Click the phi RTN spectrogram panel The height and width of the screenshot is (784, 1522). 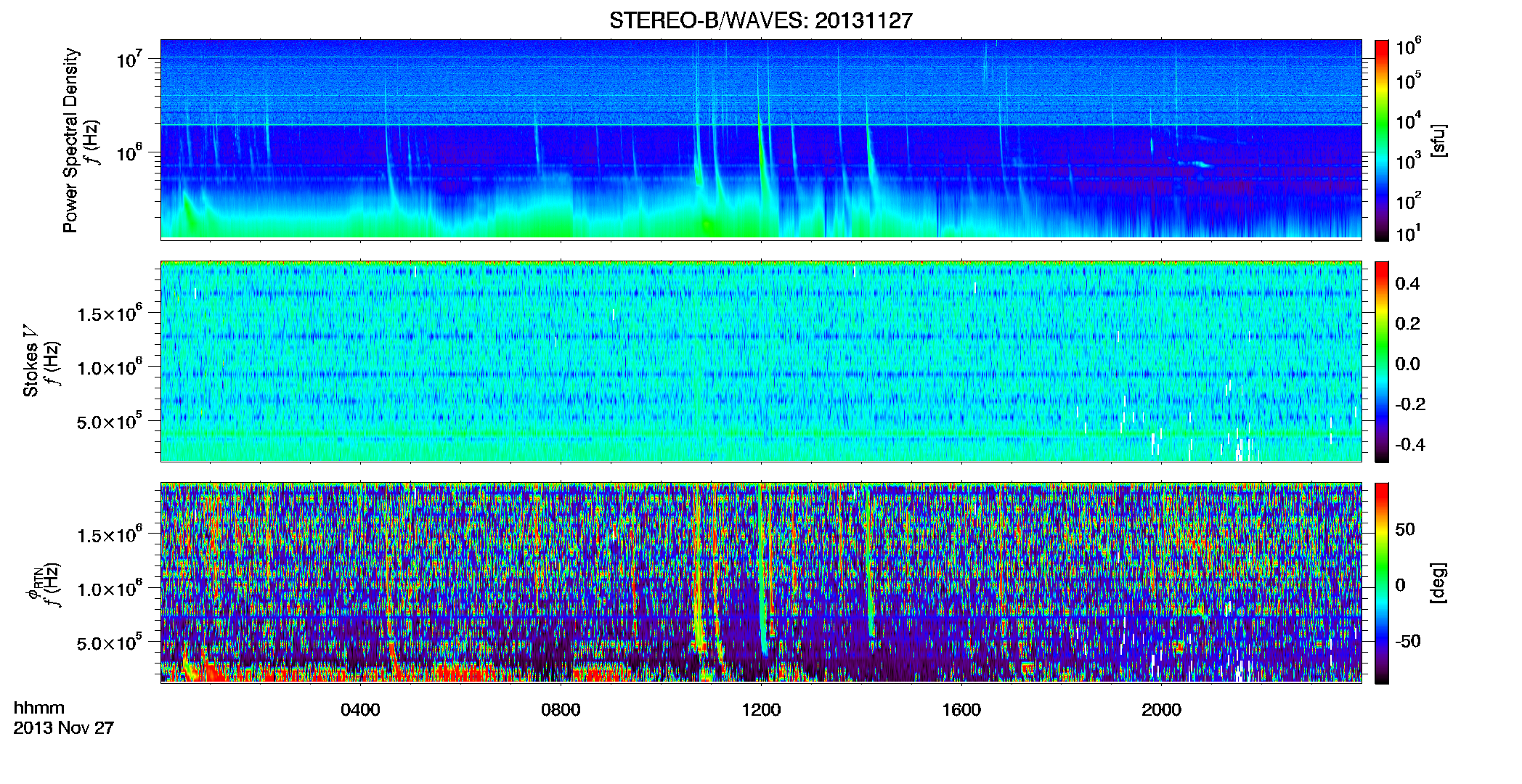(761, 582)
